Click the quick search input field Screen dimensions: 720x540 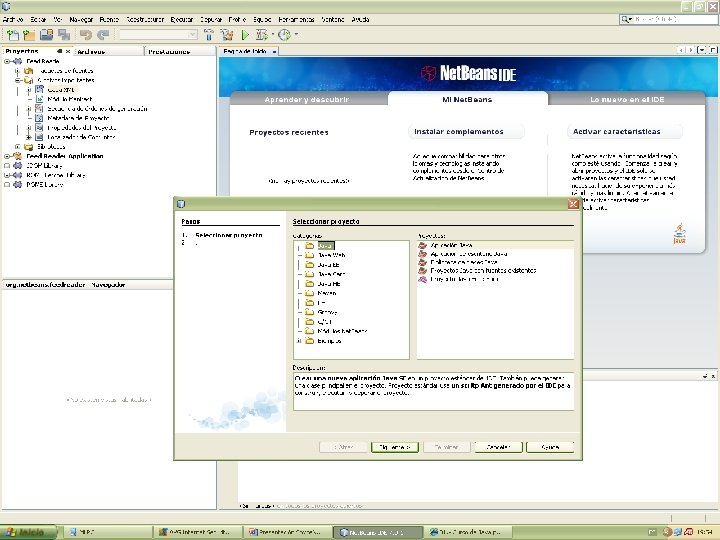(x=673, y=19)
